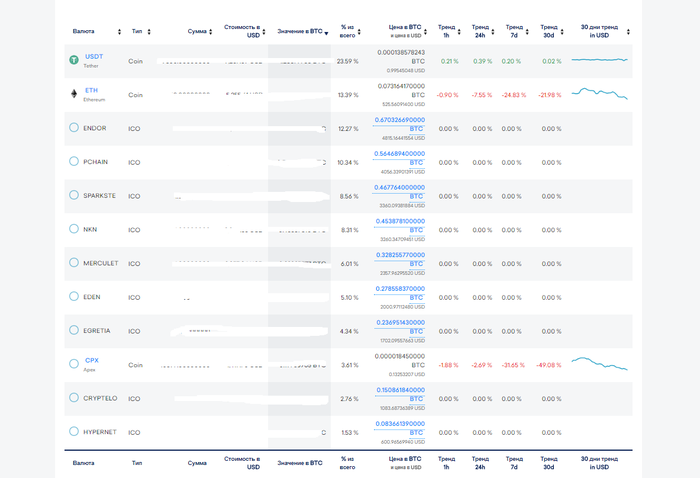The height and width of the screenshot is (478, 700).
Task: Click ENDOR share value 12.27 %
Action: tap(348, 129)
